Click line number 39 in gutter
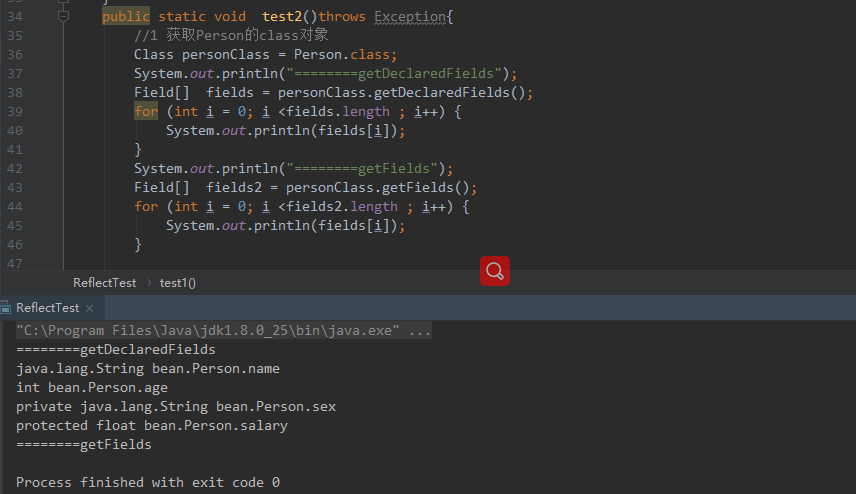Image resolution: width=856 pixels, height=494 pixels. coord(15,112)
